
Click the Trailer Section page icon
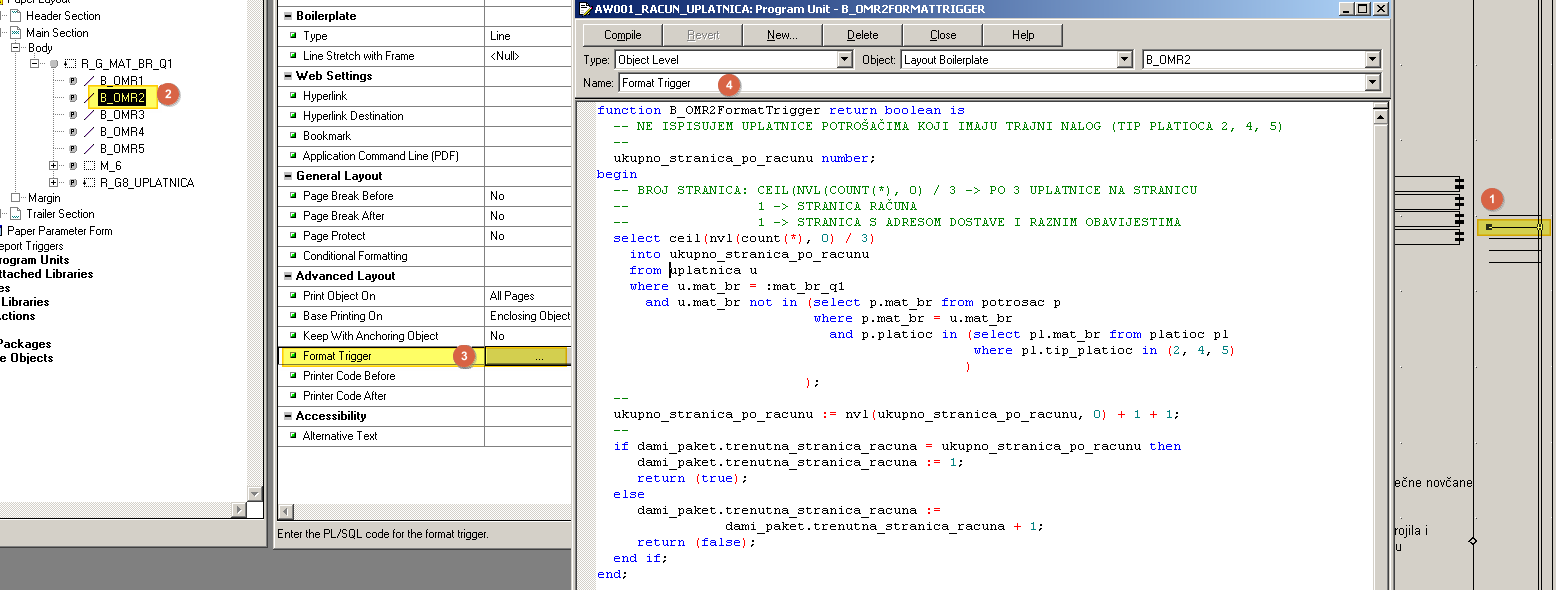tap(15, 214)
